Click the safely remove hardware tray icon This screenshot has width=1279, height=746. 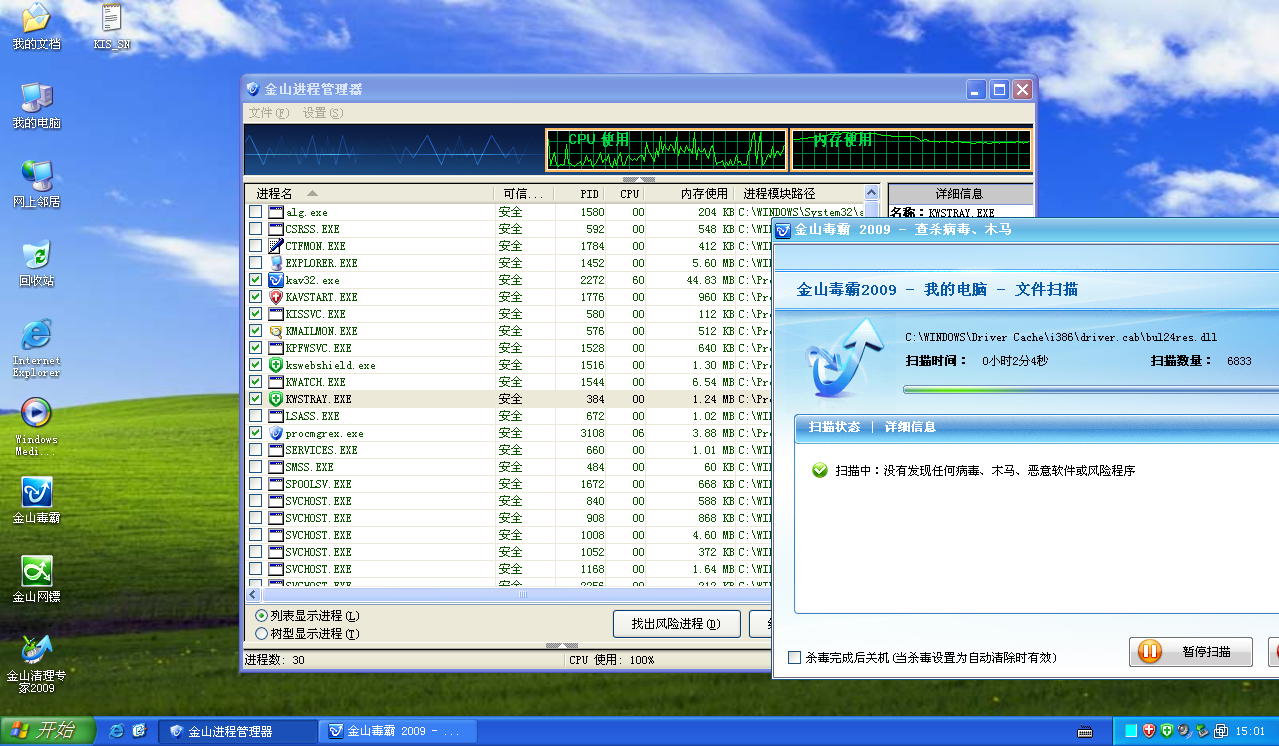point(1202,731)
